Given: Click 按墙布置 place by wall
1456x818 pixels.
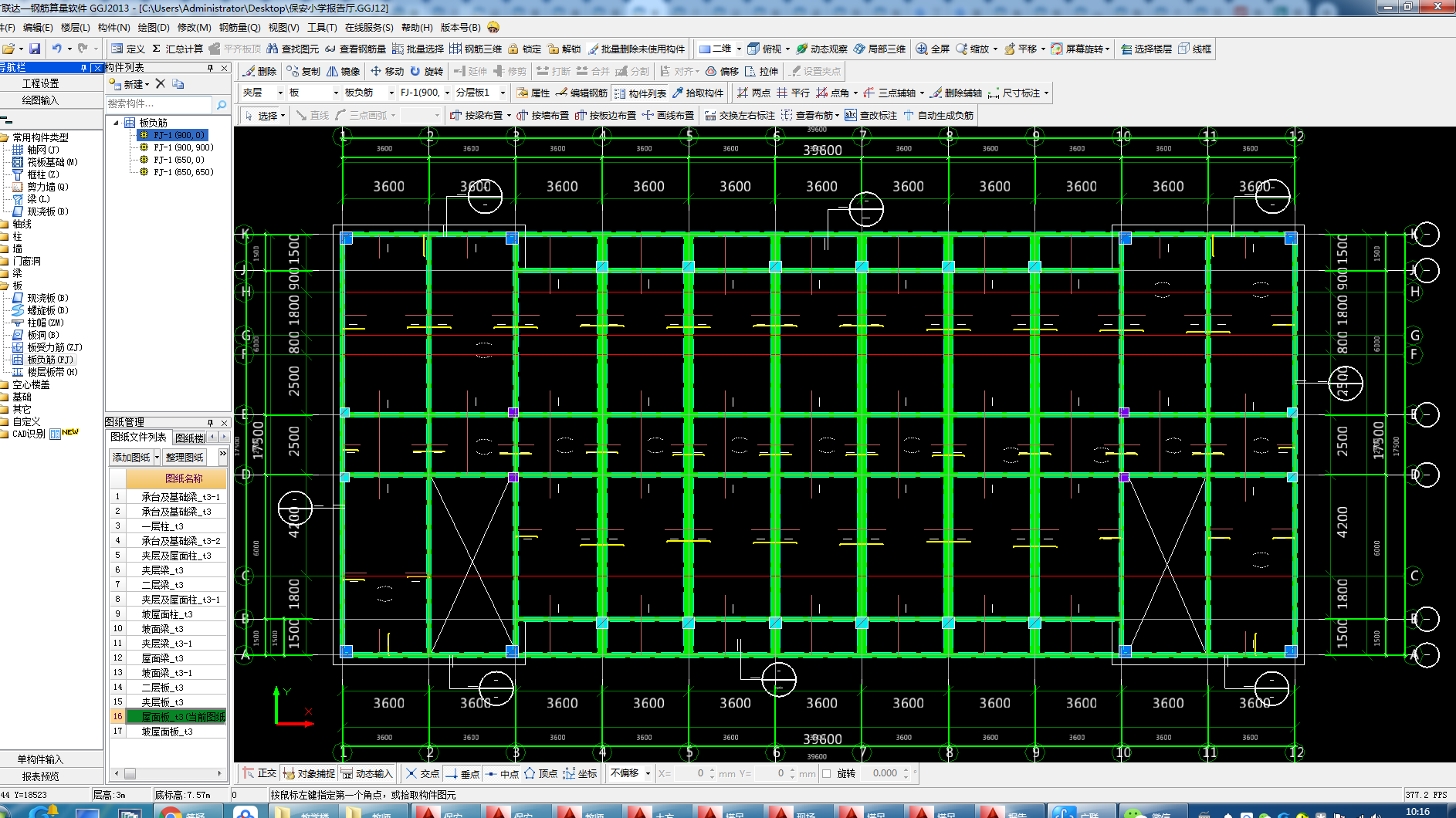Looking at the screenshot, I should coord(543,115).
